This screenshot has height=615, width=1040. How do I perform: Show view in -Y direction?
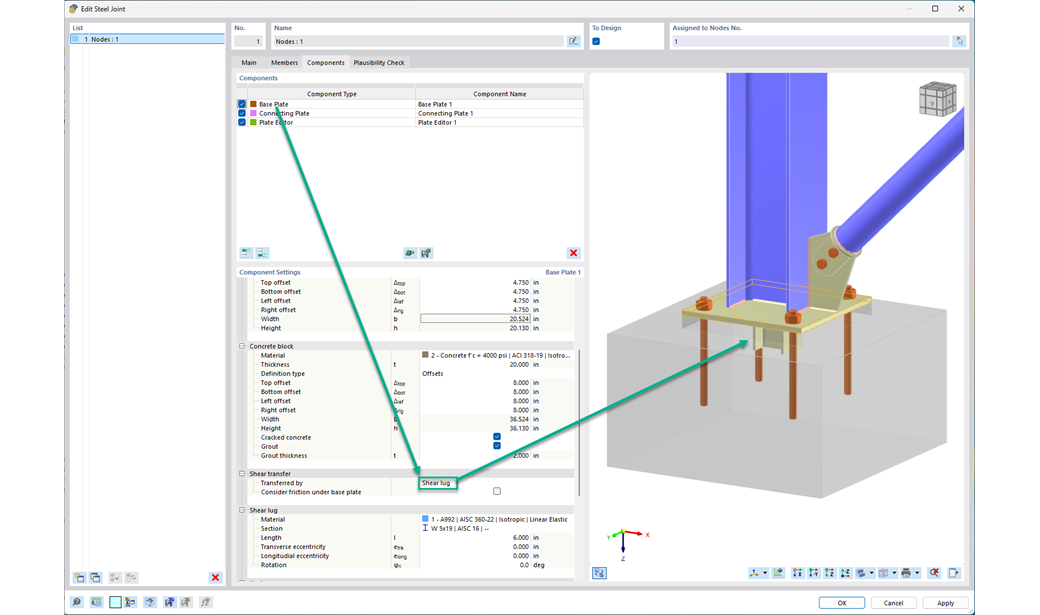[814, 573]
